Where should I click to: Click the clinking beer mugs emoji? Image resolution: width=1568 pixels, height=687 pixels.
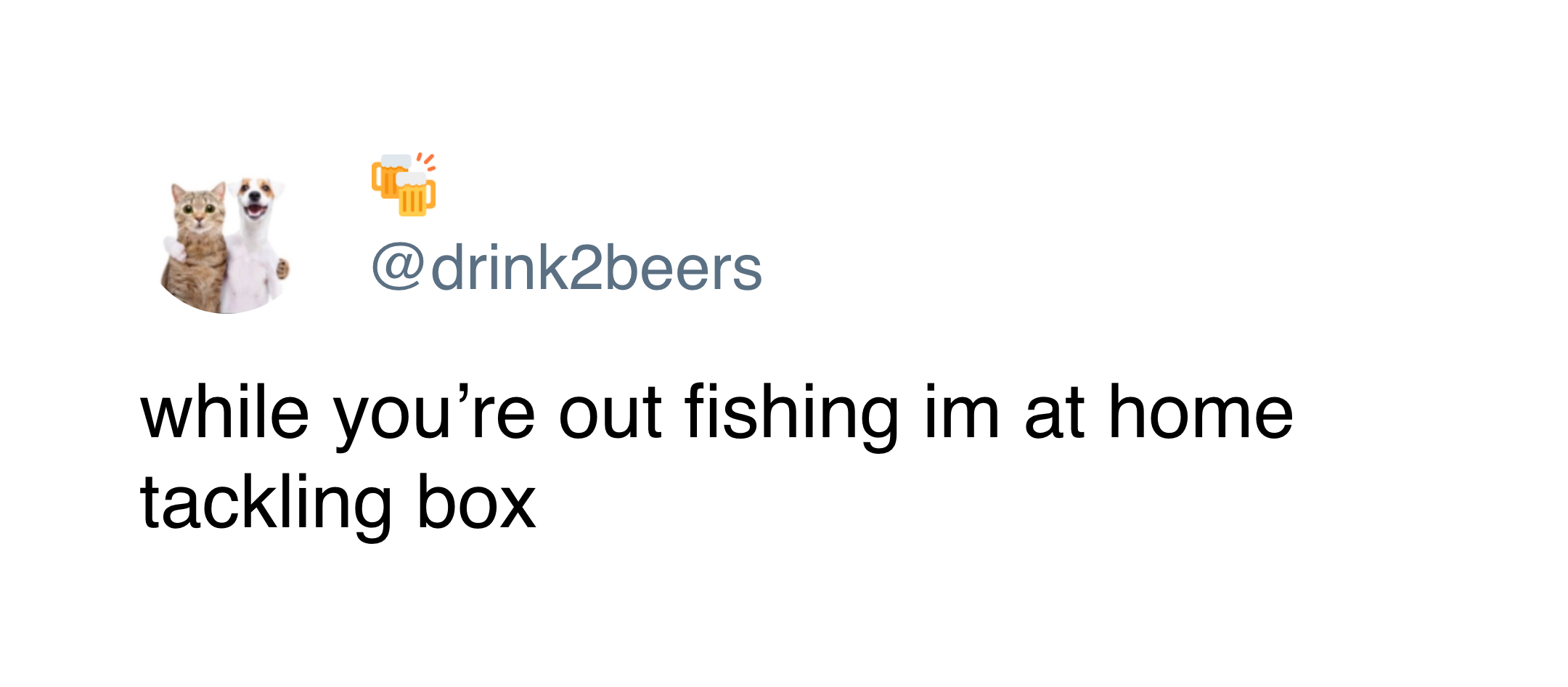pos(404,184)
